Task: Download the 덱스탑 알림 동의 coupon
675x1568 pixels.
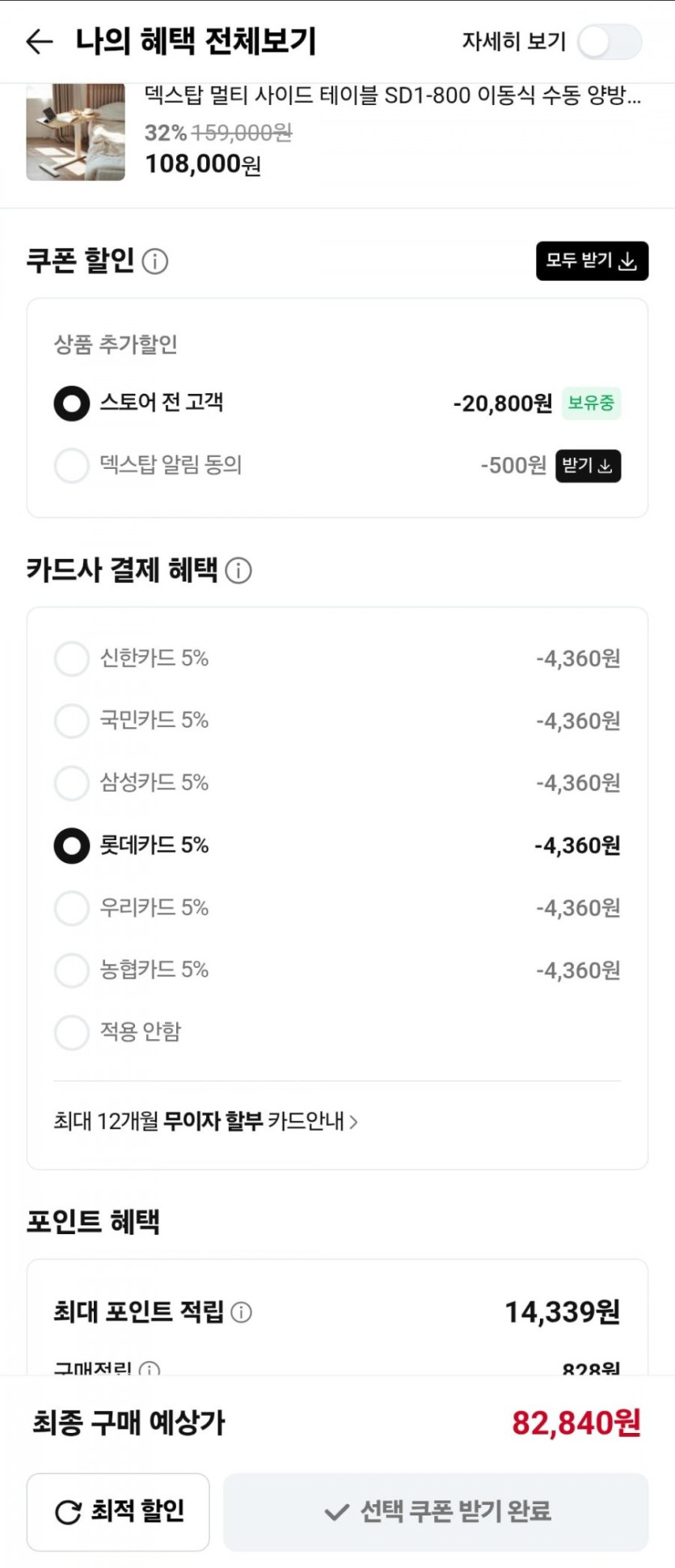Action: click(x=588, y=466)
